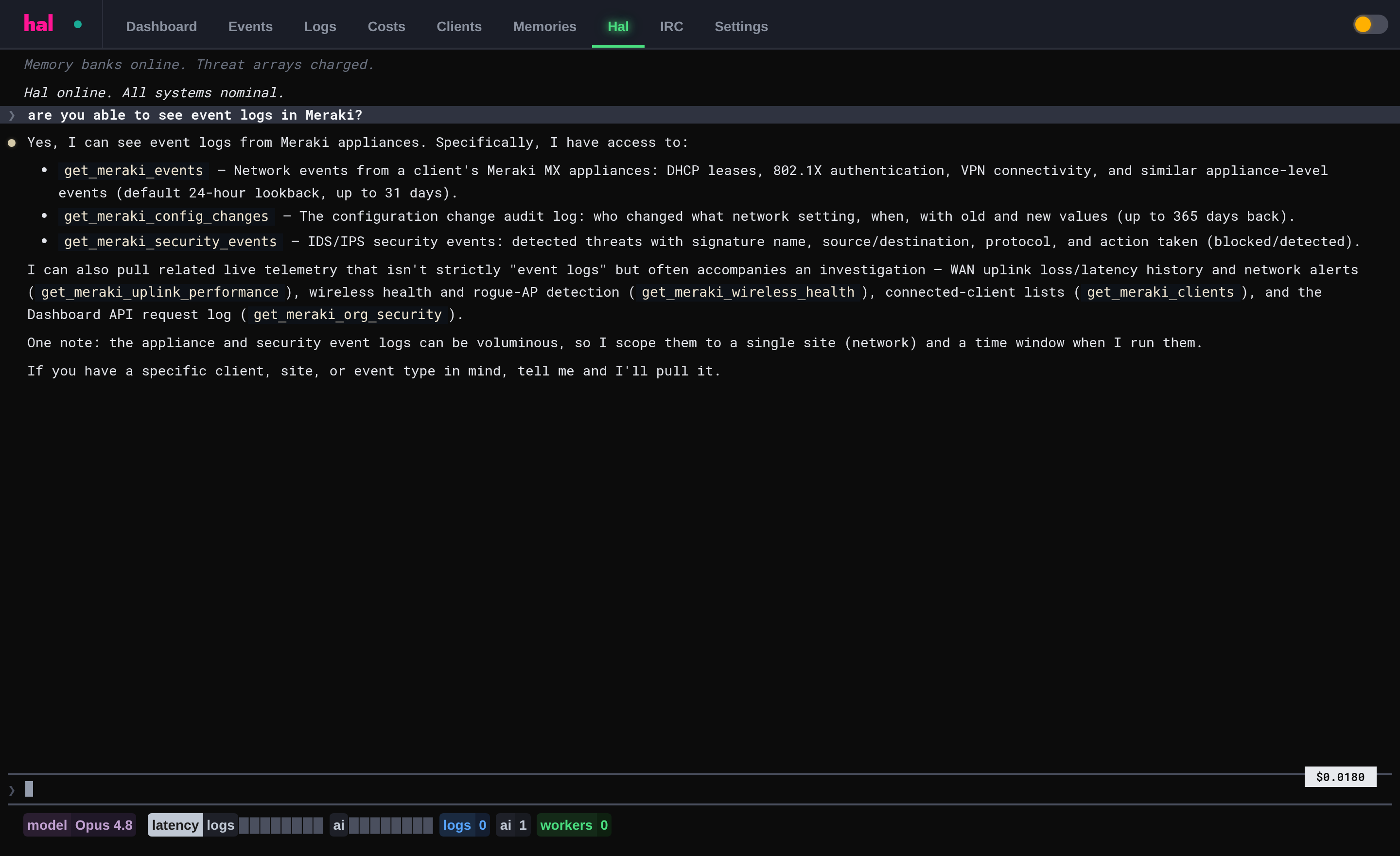Screen dimensions: 1400x856
Task: Select the active Hal tab
Action: coord(618,27)
